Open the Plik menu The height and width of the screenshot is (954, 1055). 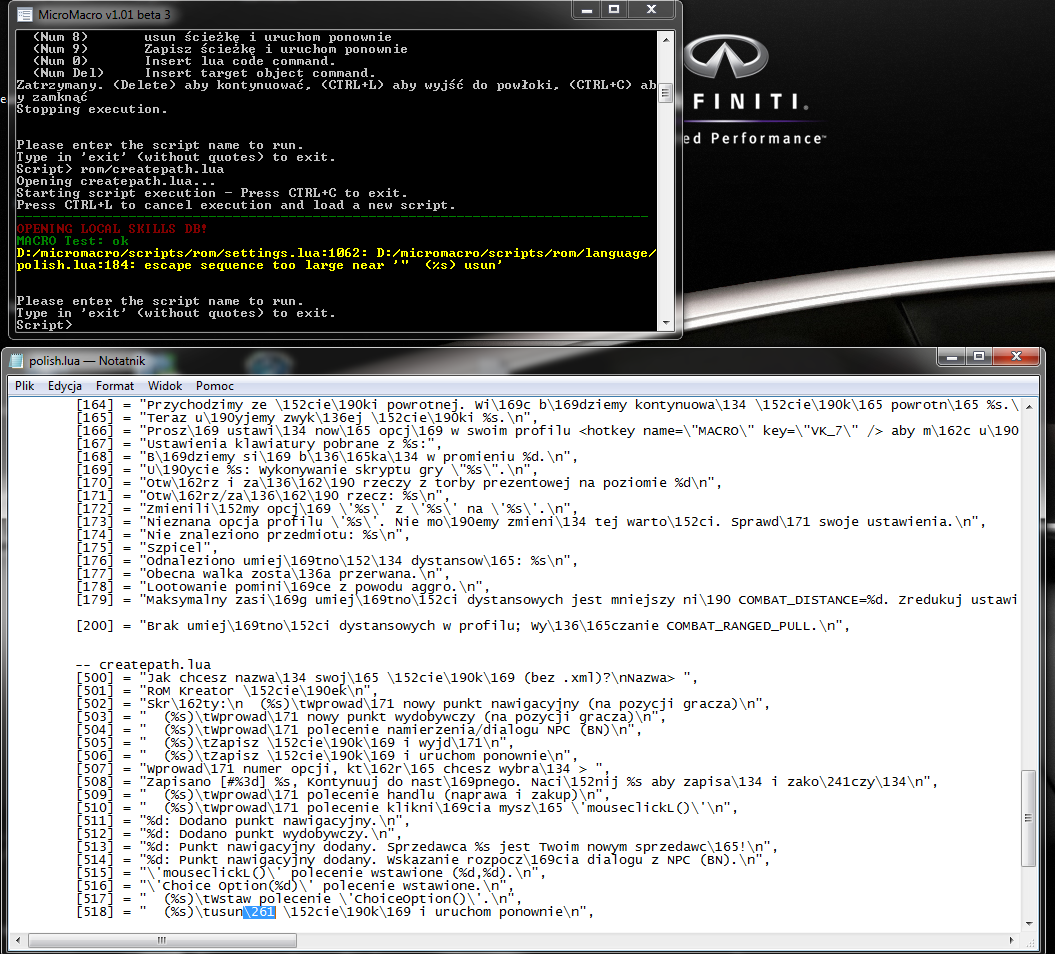tap(25, 386)
